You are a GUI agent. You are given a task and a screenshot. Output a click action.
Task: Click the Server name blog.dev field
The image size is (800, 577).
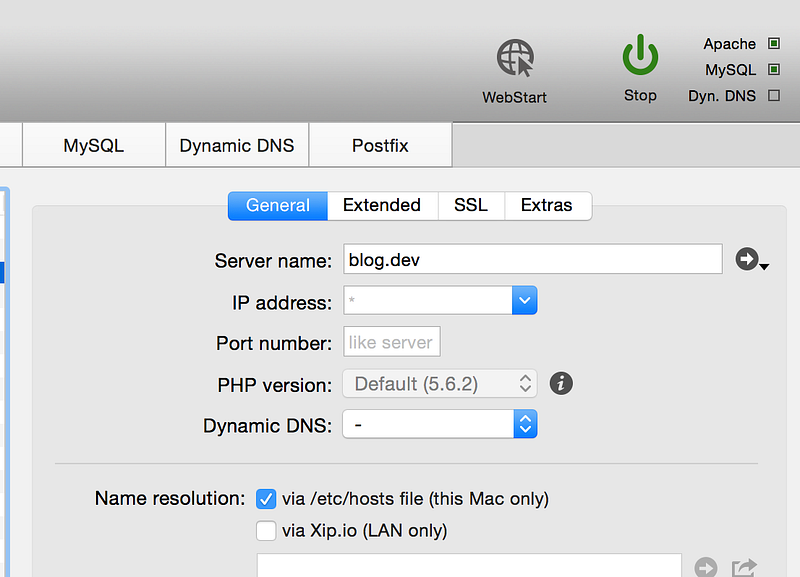click(533, 259)
